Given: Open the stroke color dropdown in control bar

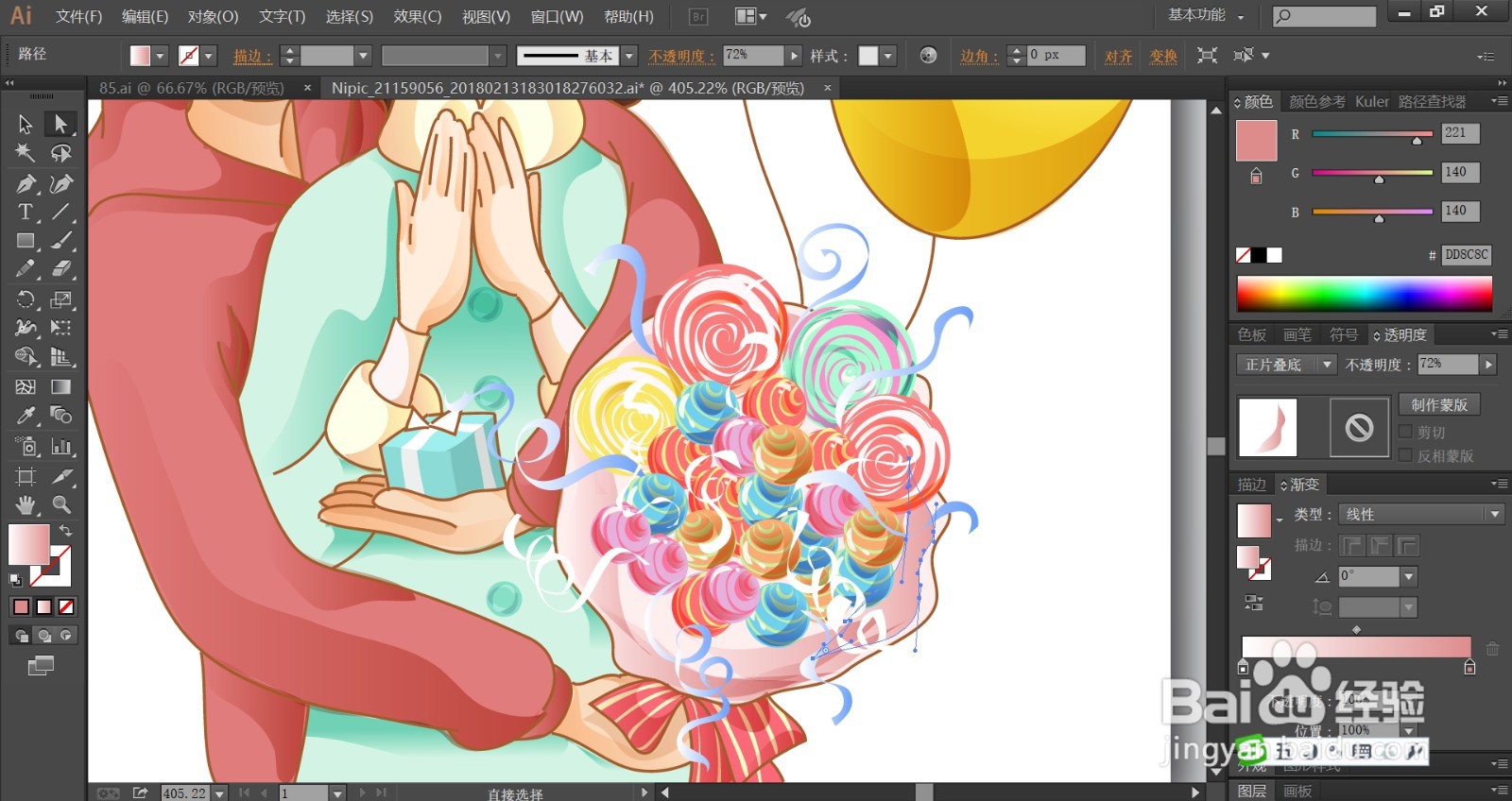Looking at the screenshot, I should [209, 56].
